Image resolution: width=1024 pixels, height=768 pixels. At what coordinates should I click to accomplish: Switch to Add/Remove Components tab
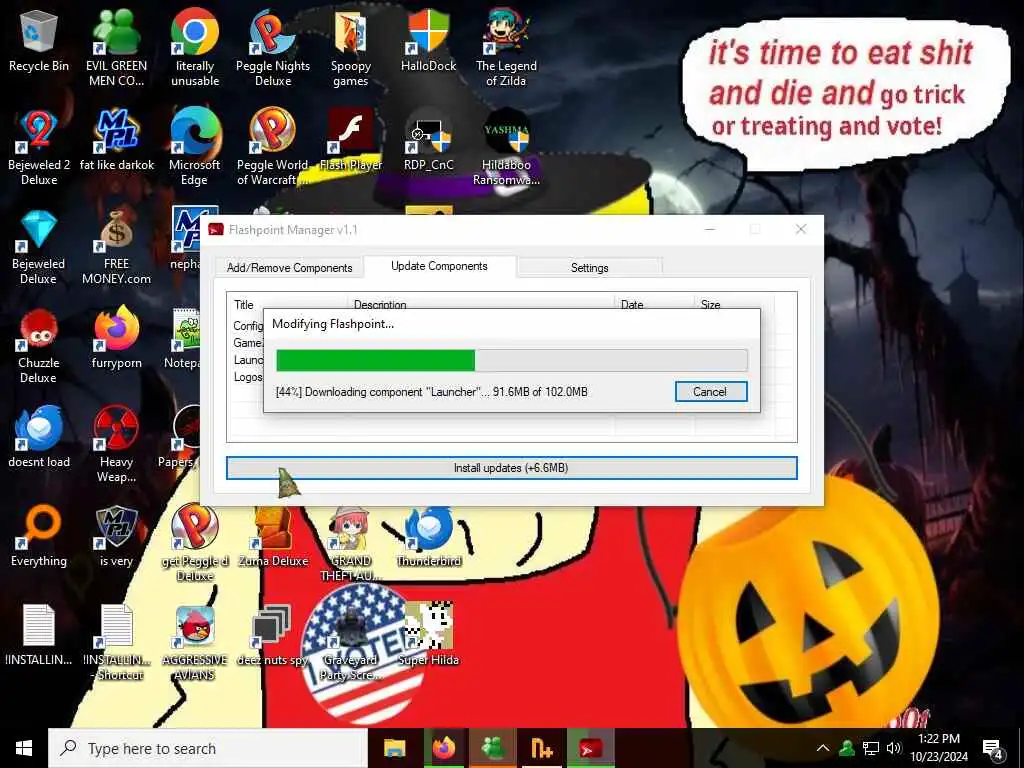(x=289, y=268)
